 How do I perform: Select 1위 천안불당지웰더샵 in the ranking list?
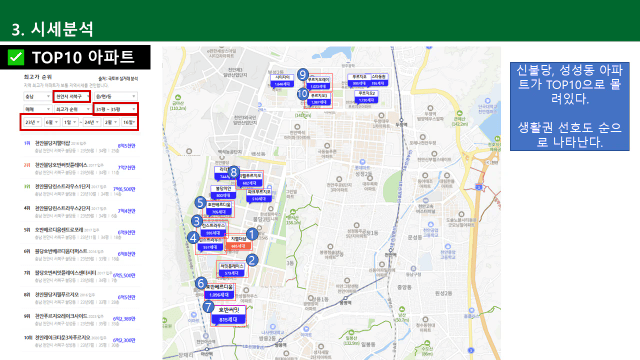(x=80, y=147)
